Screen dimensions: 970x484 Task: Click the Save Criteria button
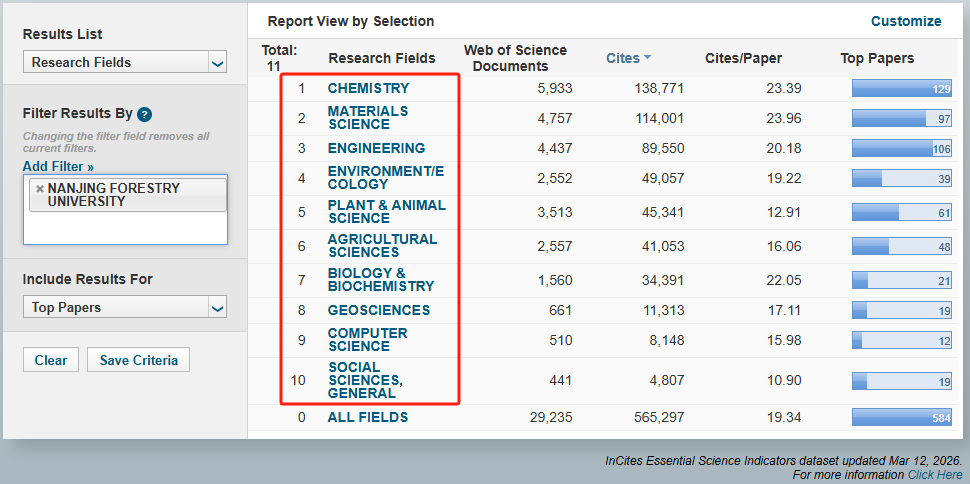click(x=138, y=360)
